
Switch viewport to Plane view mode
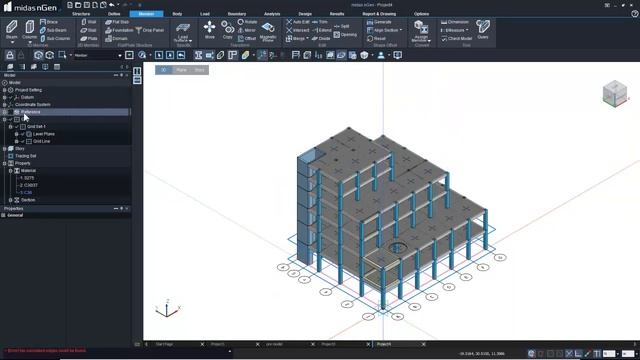[182, 70]
